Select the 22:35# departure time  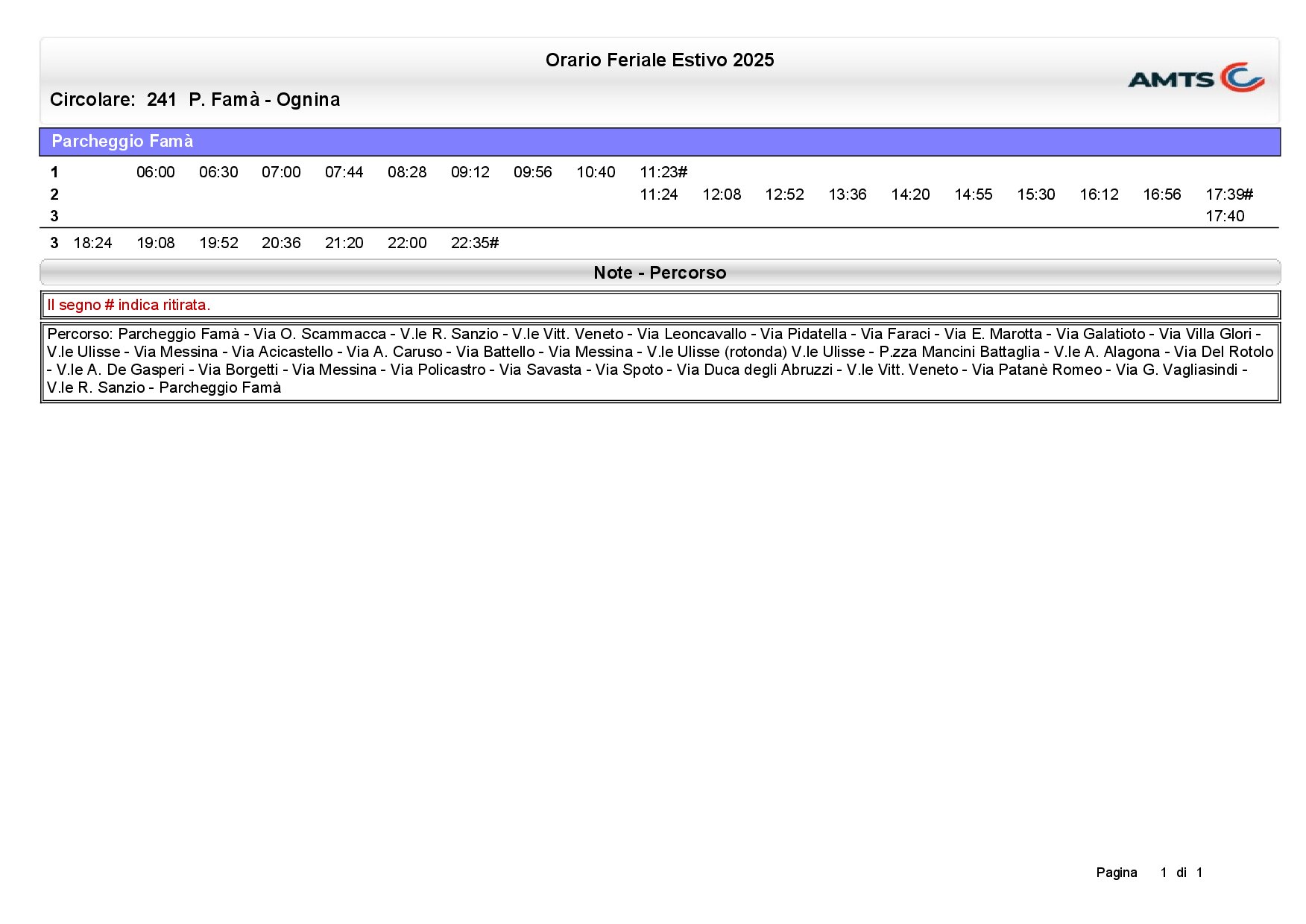(475, 243)
